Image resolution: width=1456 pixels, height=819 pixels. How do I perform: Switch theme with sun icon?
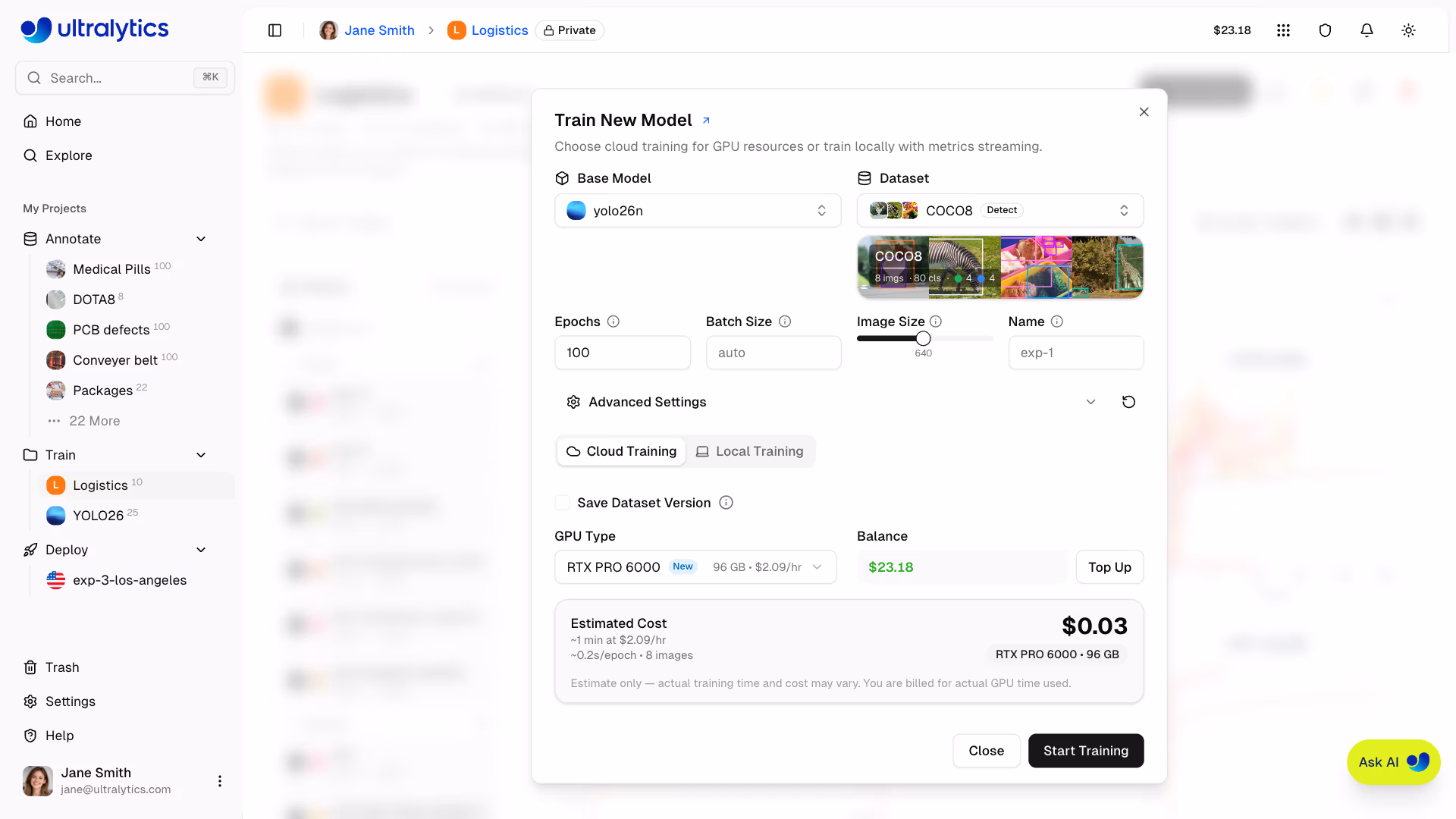point(1408,30)
